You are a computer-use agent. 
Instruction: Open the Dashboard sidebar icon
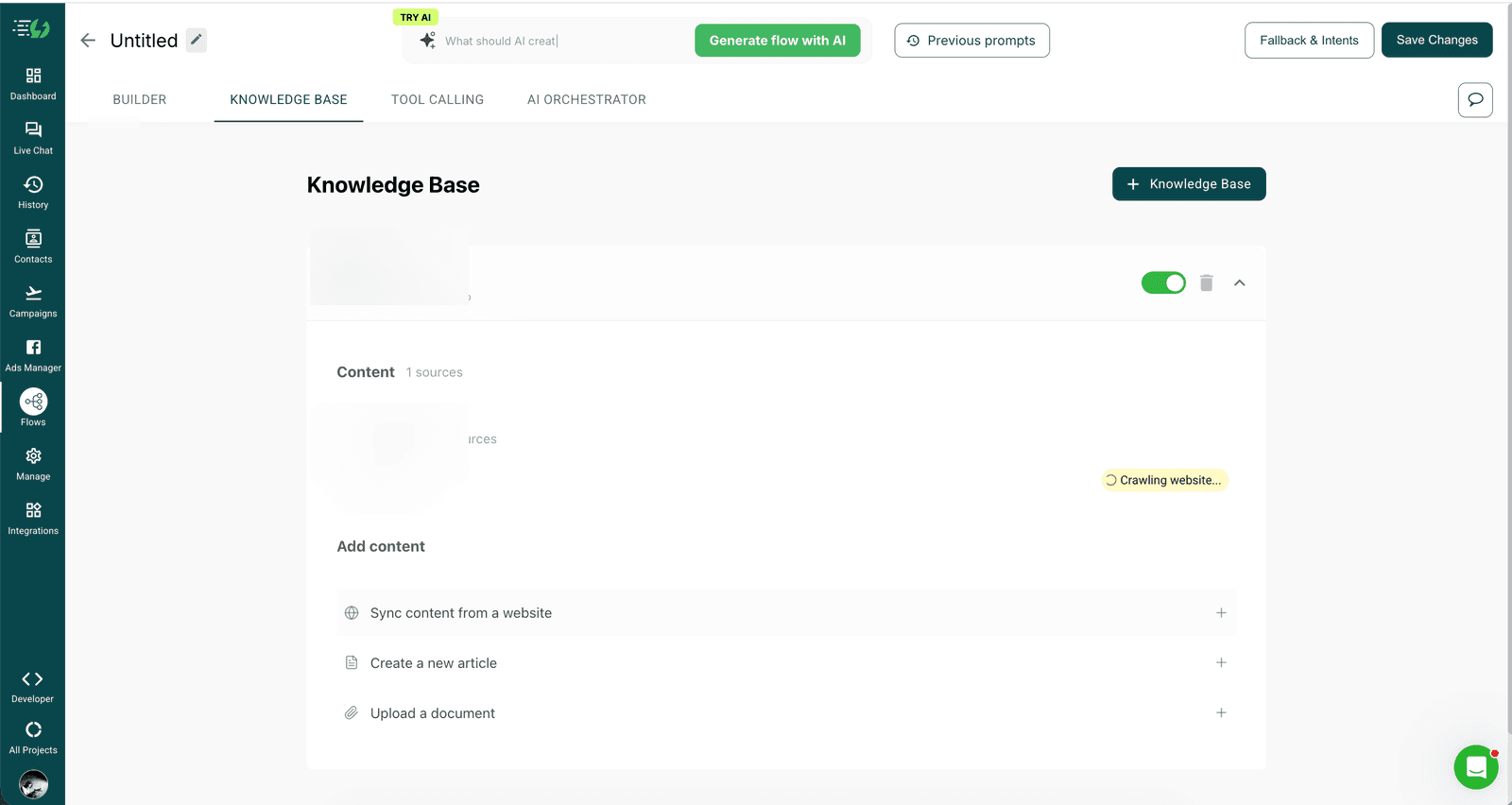[33, 83]
